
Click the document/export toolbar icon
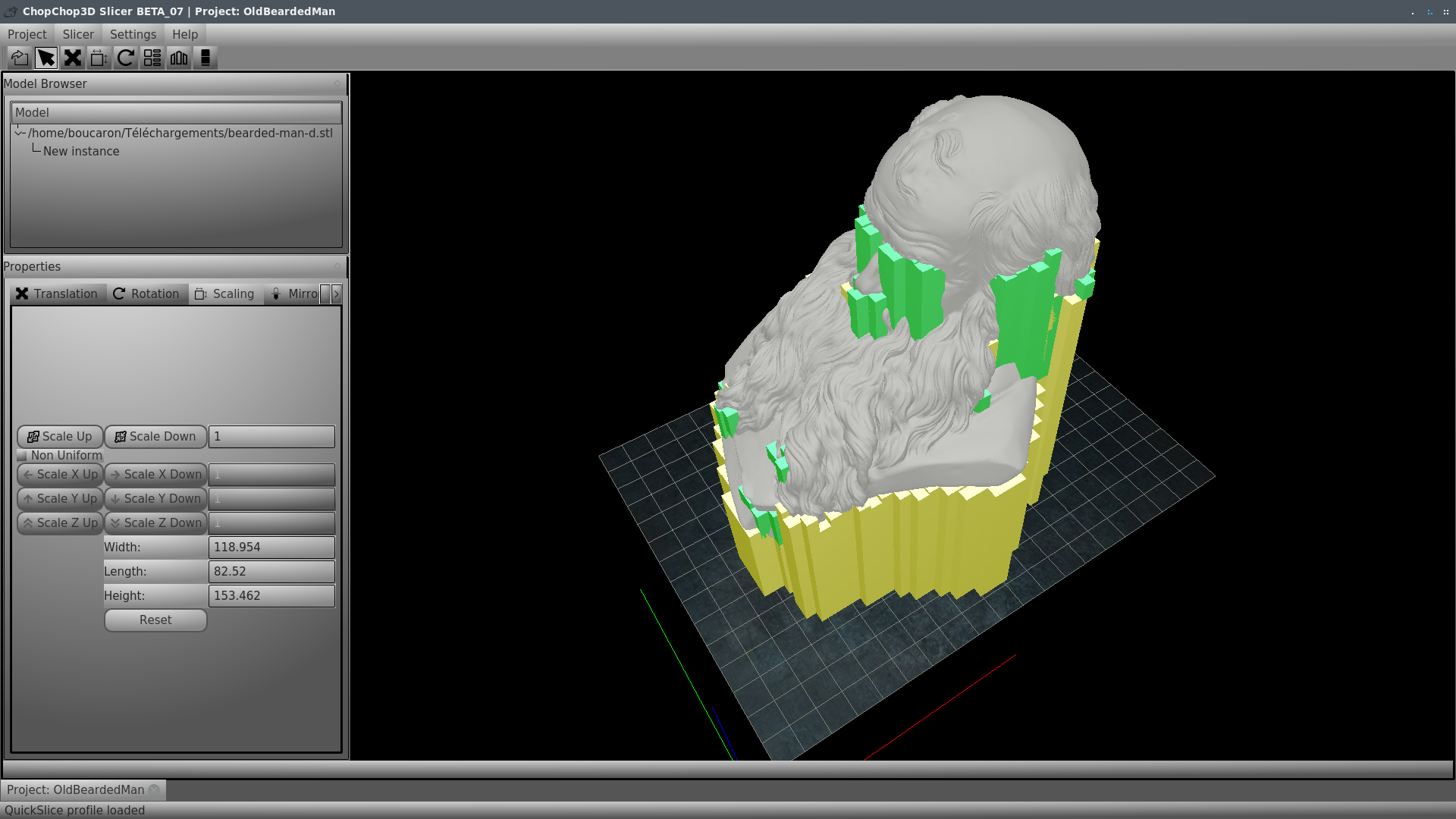click(x=19, y=58)
